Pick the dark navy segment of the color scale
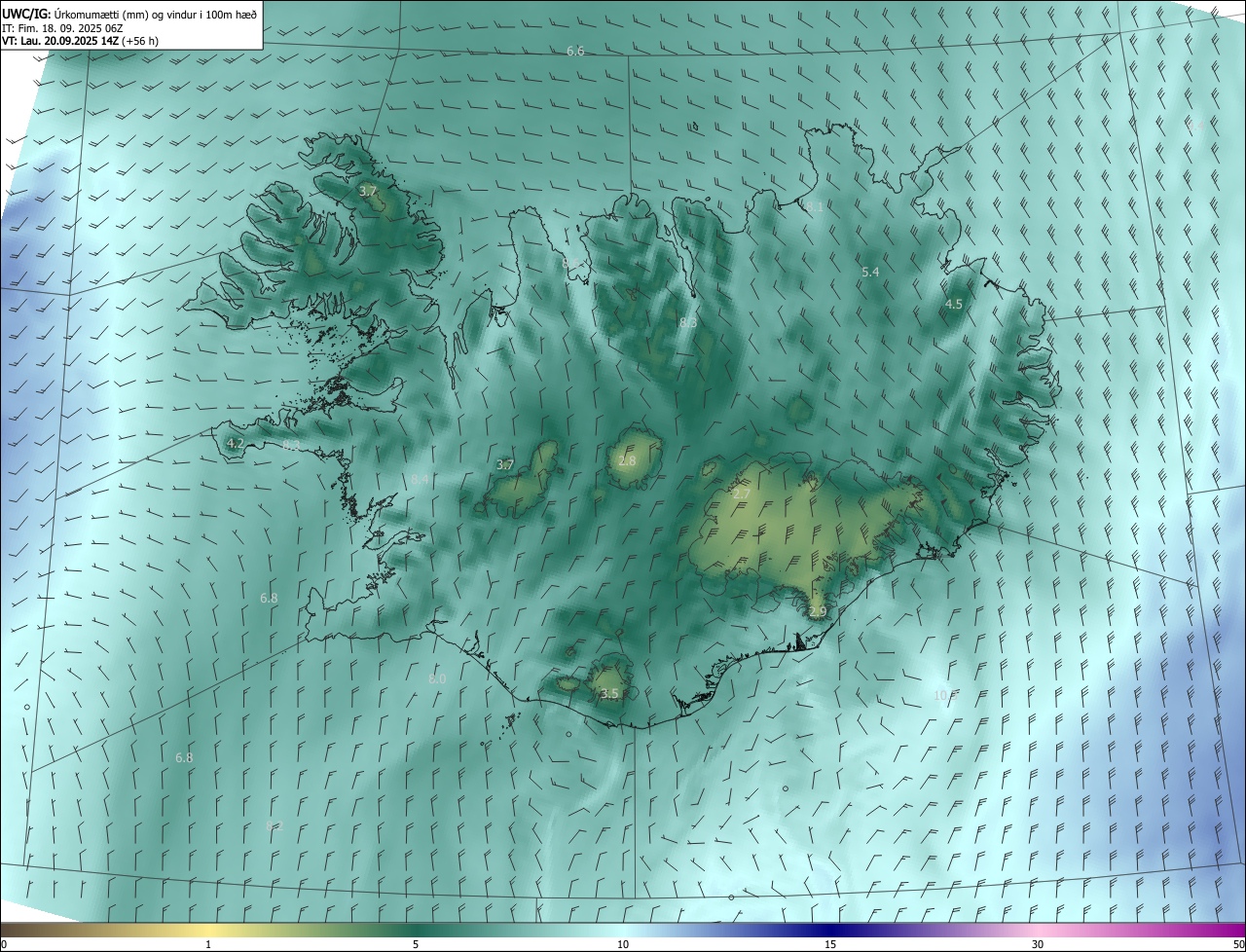The width and height of the screenshot is (1246, 952). 830,930
